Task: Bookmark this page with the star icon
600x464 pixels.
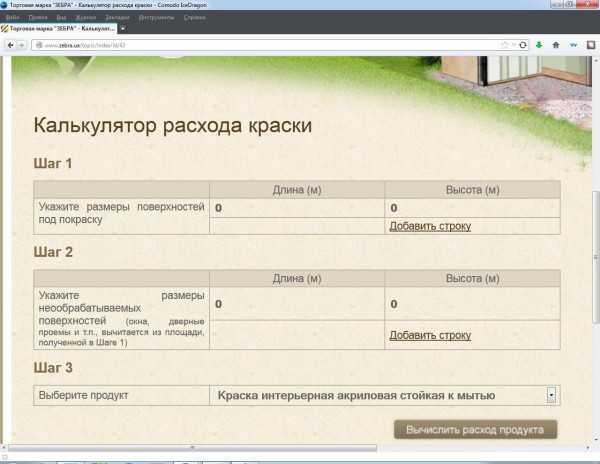Action: [x=505, y=45]
